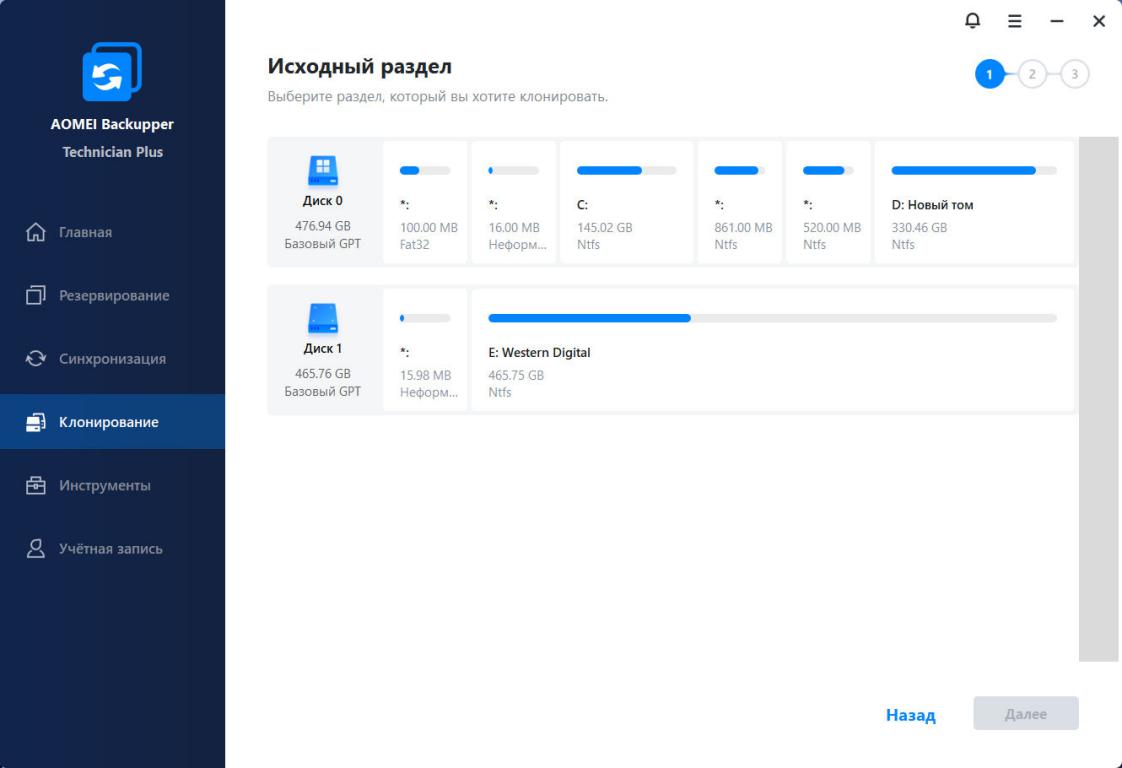
Task: Click the Учётная запись user icon
Action: point(36,549)
